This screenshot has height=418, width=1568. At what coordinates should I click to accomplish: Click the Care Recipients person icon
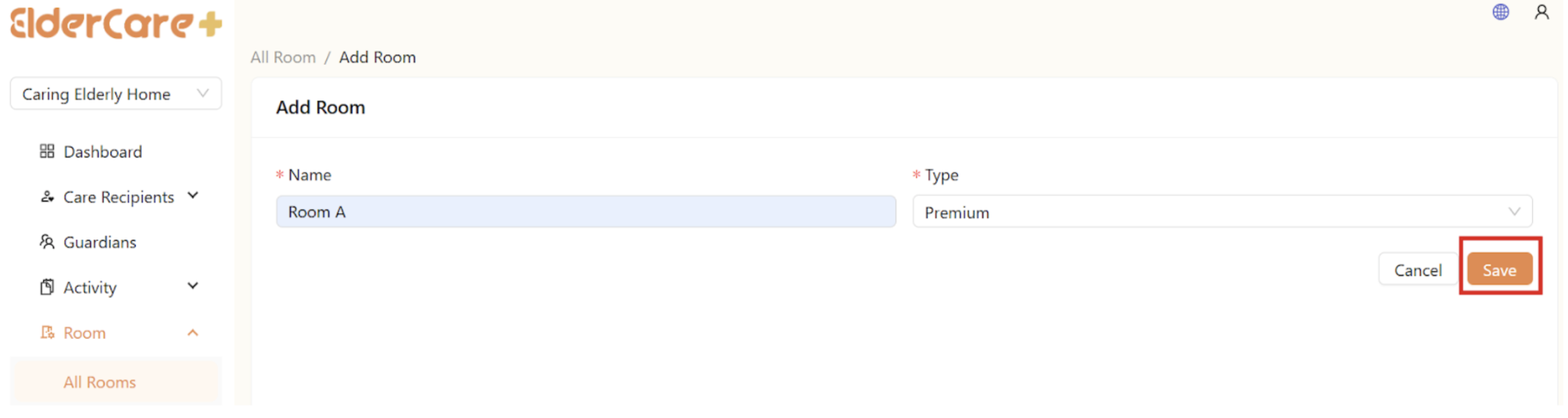pos(47,197)
